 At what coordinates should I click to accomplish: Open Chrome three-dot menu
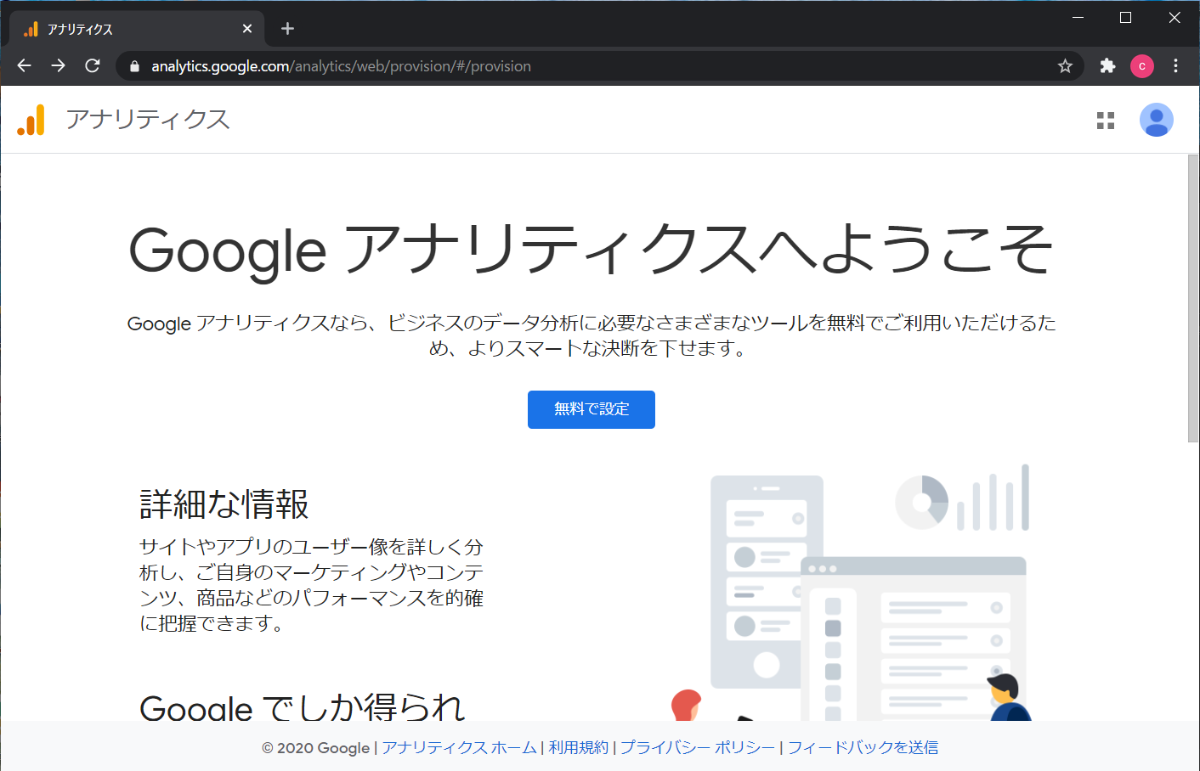[1175, 66]
